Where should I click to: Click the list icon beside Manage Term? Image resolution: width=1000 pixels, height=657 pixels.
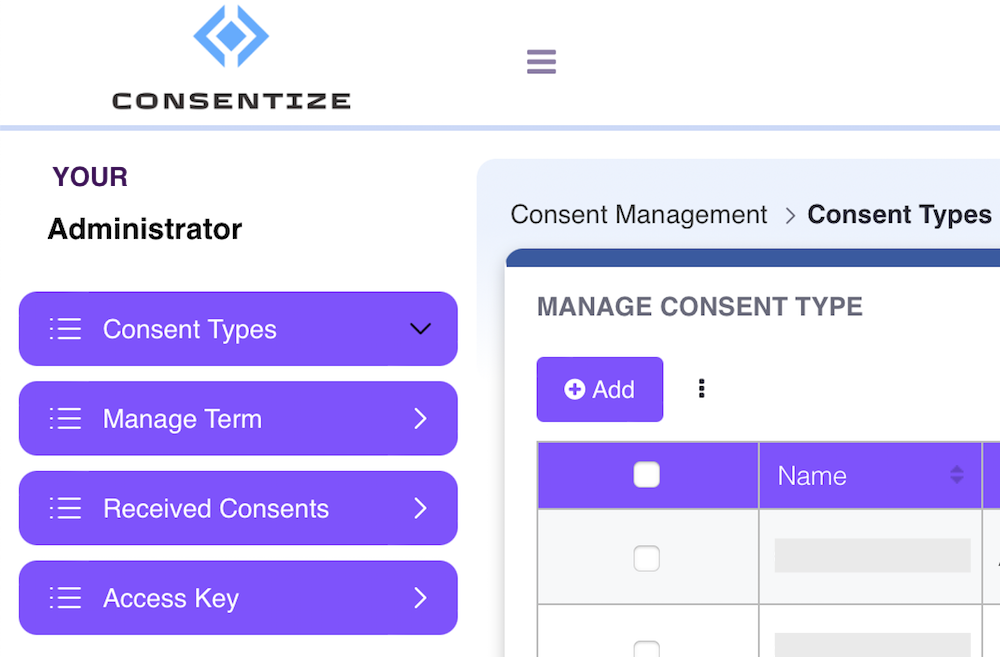[x=65, y=418]
